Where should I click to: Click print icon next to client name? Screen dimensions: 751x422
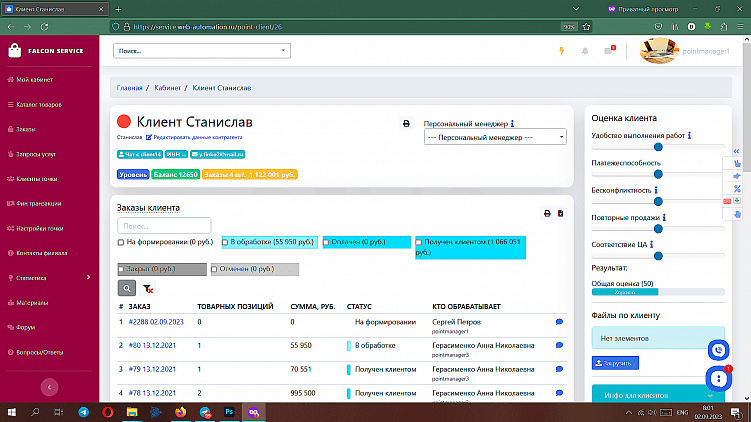406,123
